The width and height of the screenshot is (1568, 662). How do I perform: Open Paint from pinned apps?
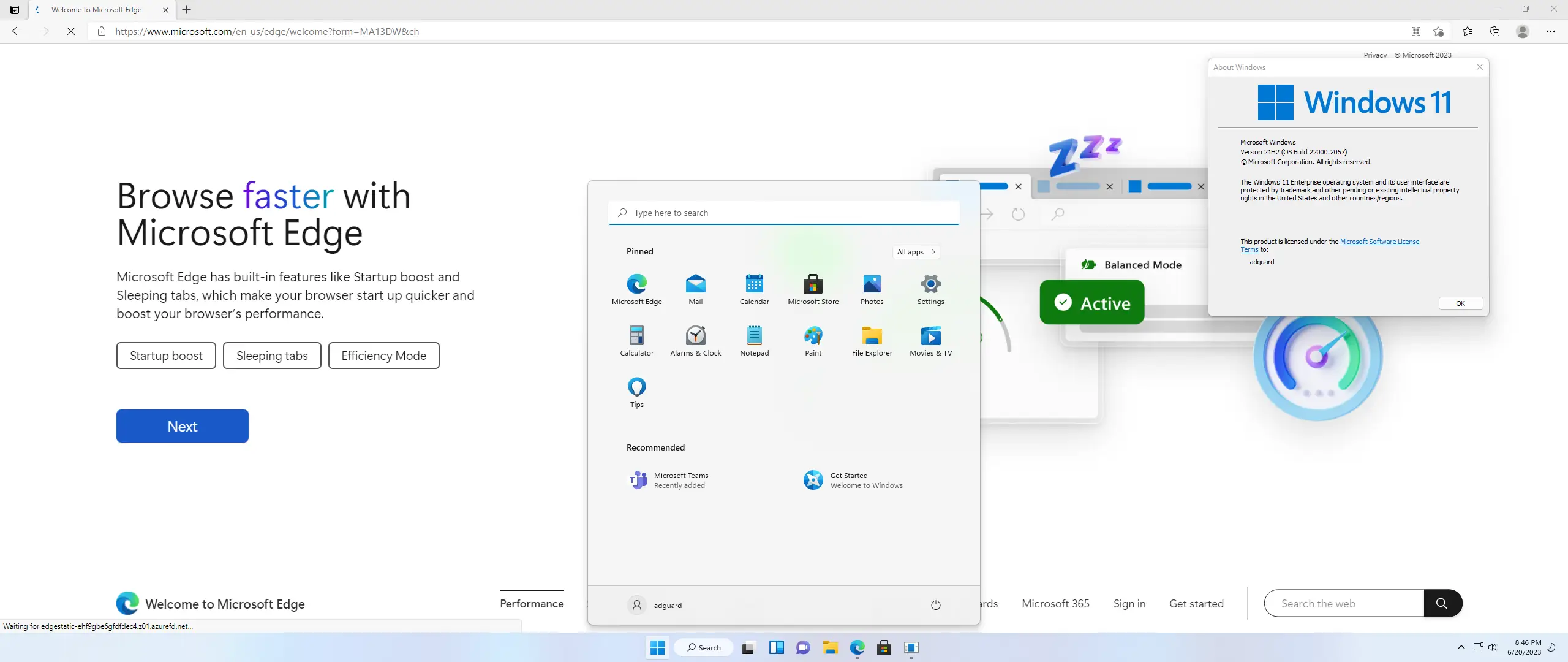pos(813,340)
